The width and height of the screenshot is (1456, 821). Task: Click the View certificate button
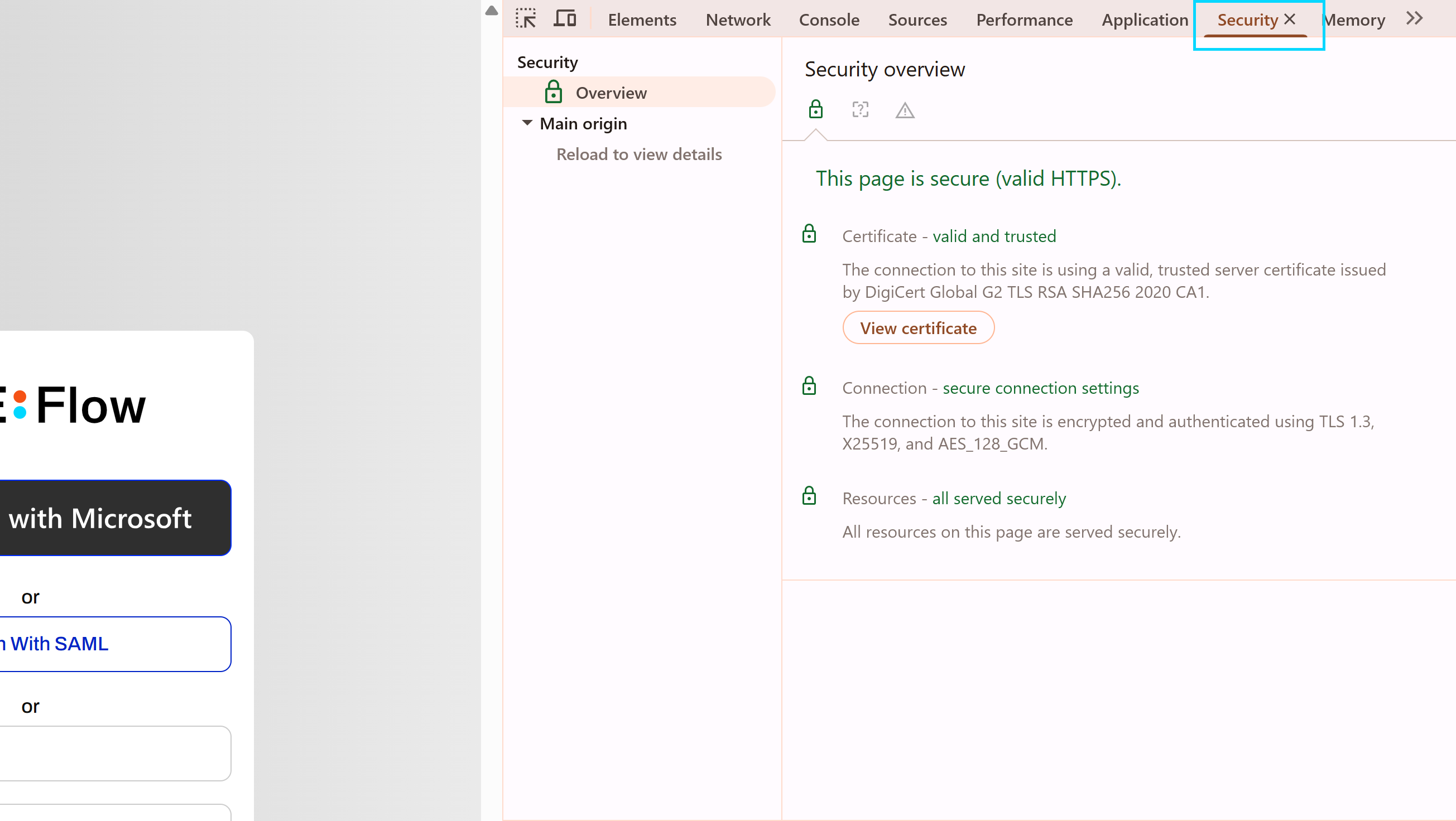[x=918, y=328]
